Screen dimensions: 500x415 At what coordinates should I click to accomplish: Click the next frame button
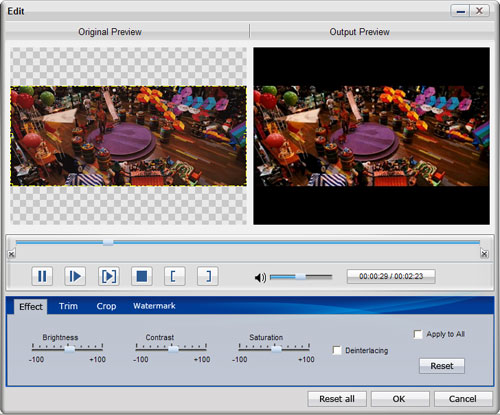point(109,276)
